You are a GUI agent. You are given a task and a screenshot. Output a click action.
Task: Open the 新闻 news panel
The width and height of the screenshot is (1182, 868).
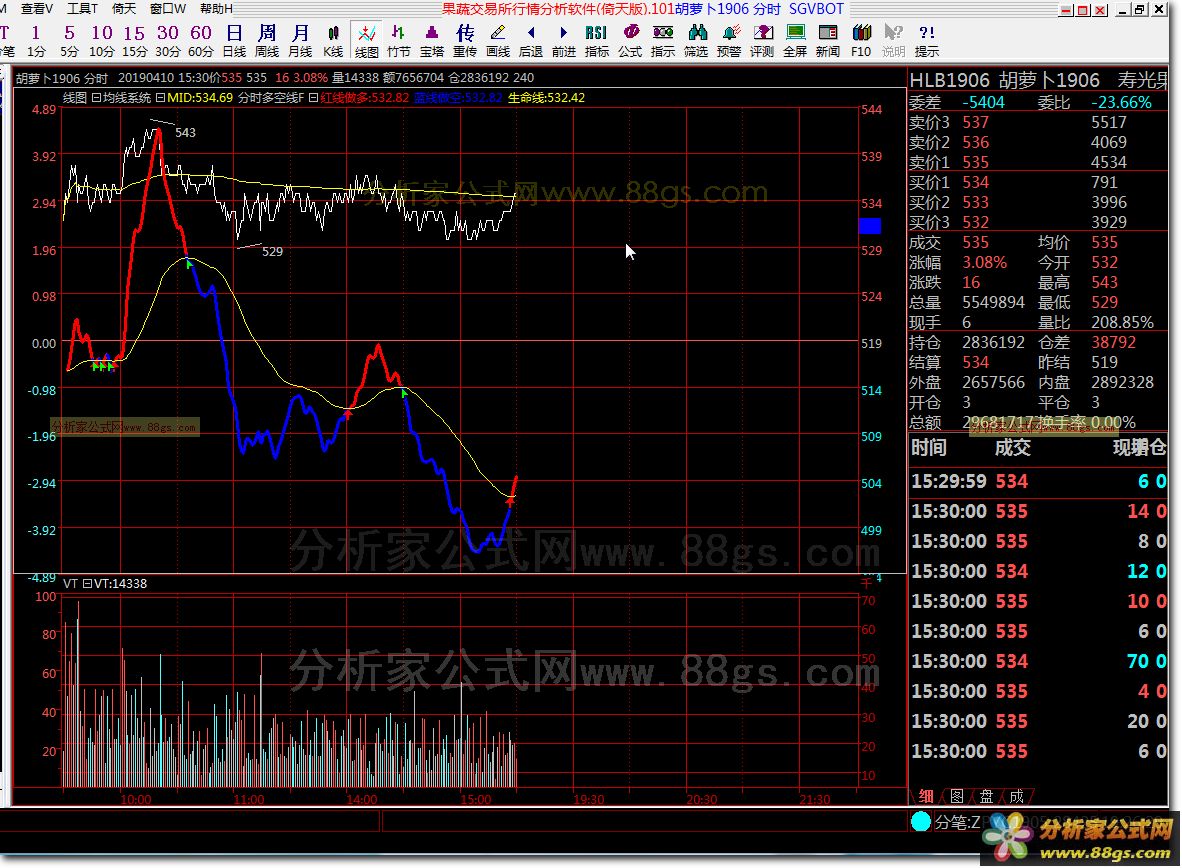click(828, 41)
